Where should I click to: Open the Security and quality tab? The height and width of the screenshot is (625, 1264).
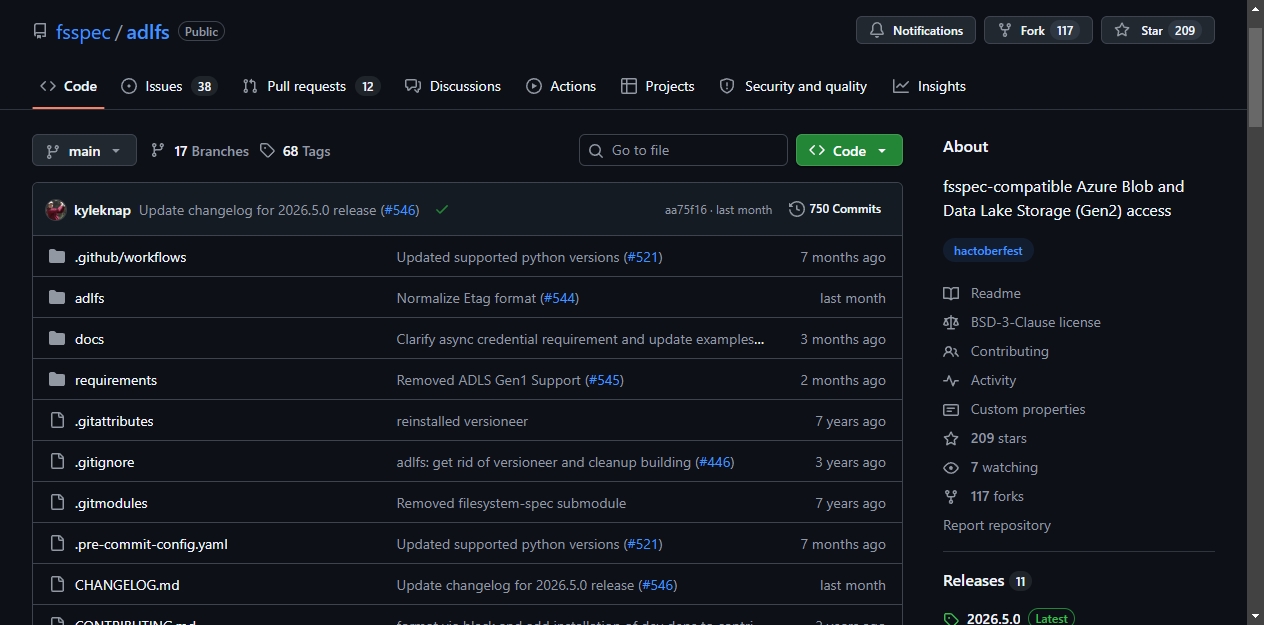coord(793,86)
